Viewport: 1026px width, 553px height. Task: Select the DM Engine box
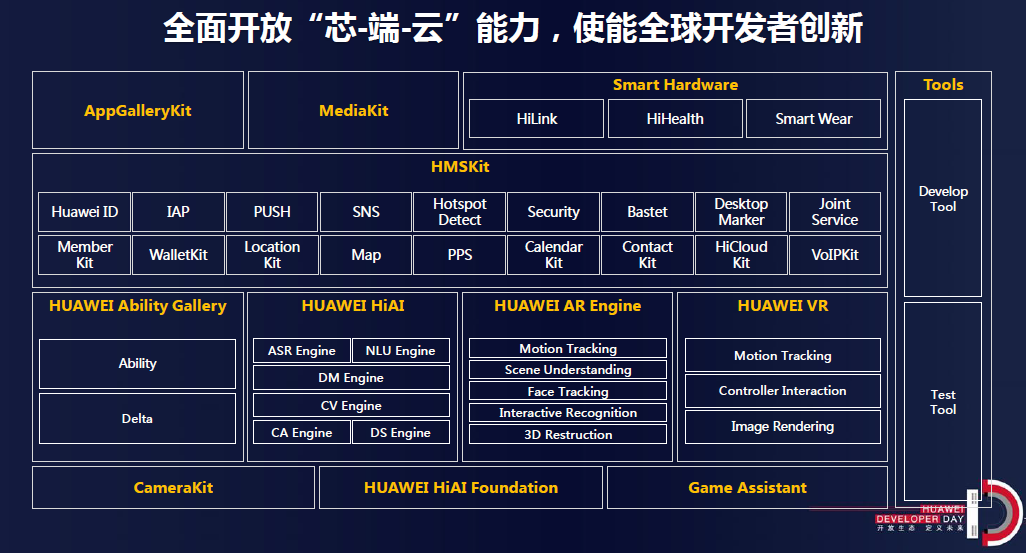click(351, 378)
